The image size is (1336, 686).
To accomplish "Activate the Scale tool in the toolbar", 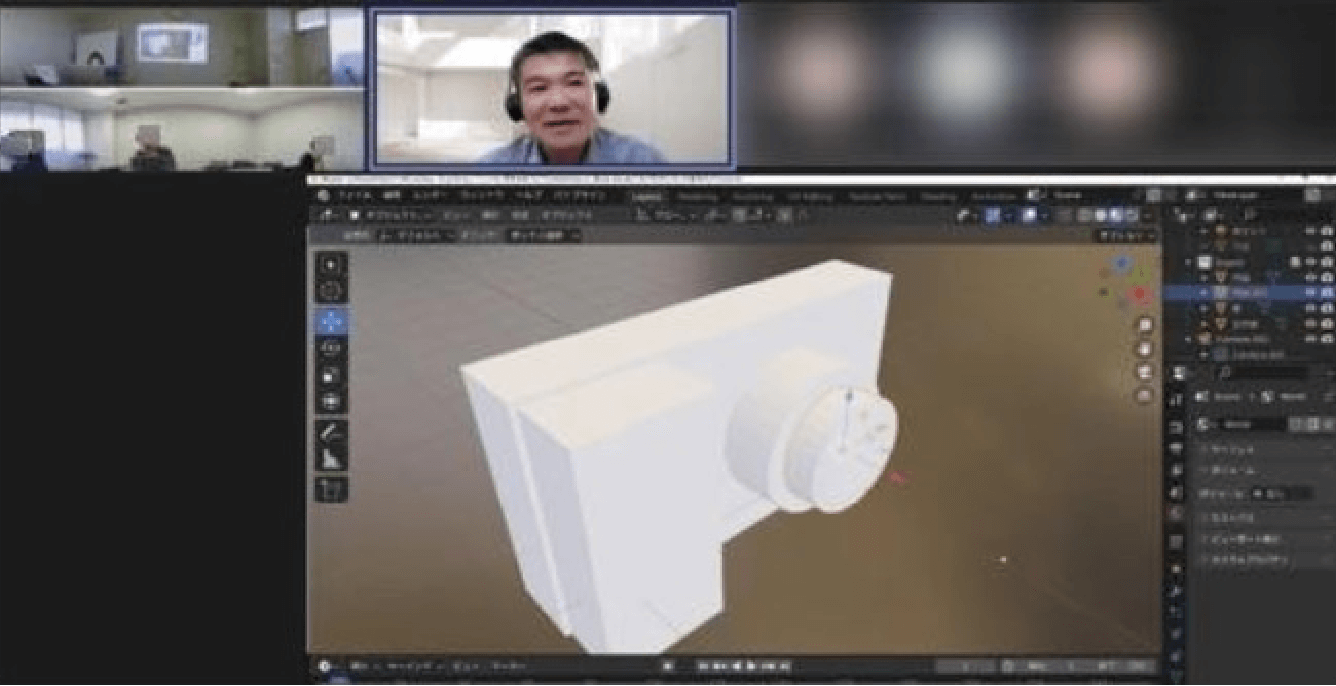I will (x=332, y=375).
